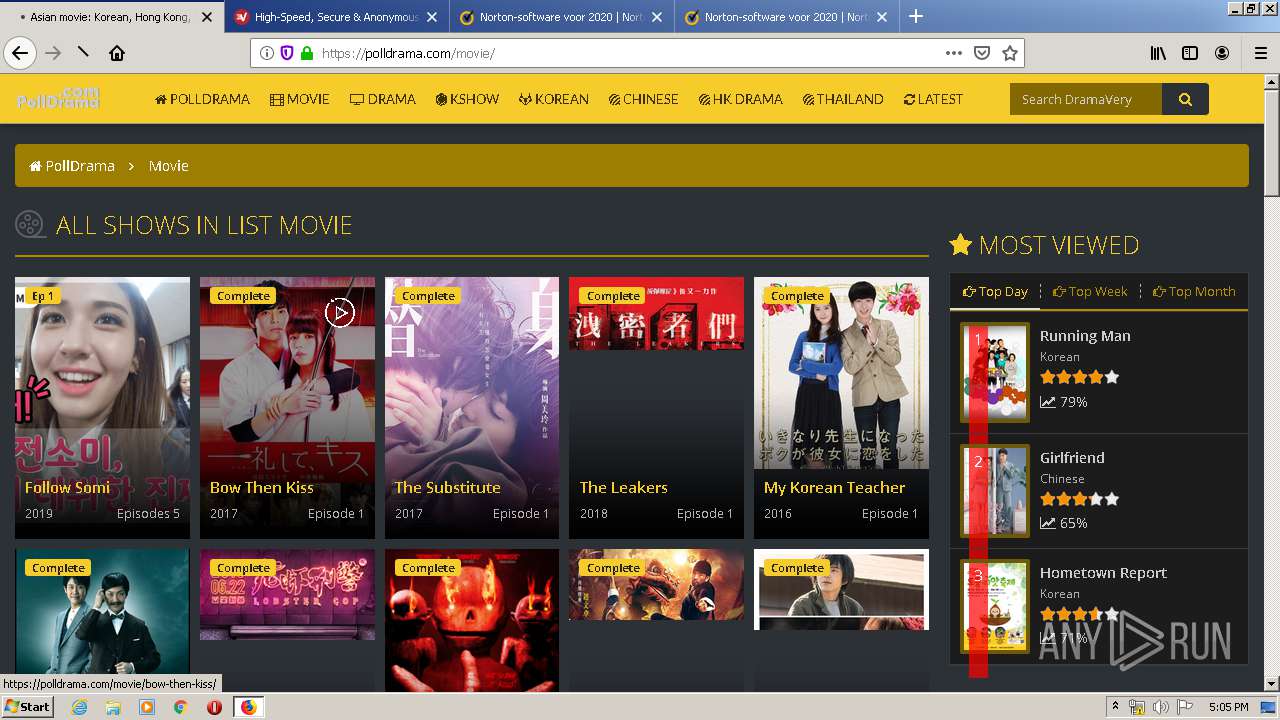
Task: Open a new browser tab
Action: click(x=916, y=16)
